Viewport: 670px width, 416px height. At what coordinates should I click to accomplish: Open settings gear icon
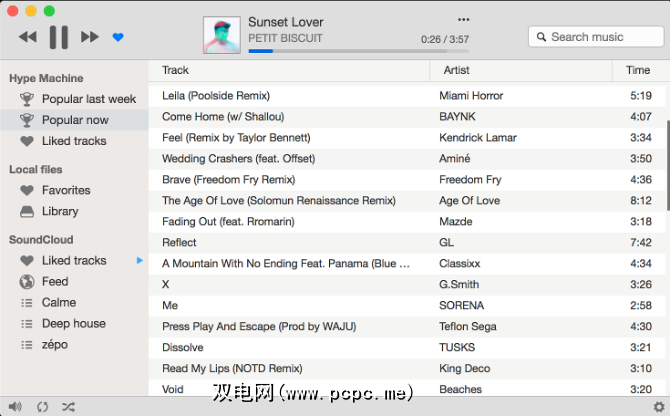659,407
